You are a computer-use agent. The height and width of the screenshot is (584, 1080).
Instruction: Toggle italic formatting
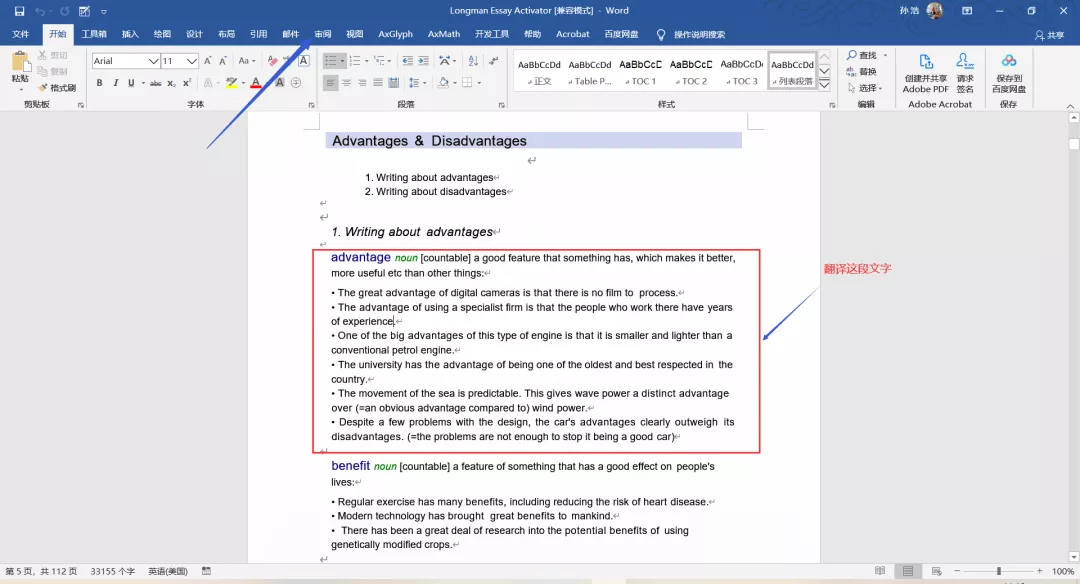tap(116, 83)
